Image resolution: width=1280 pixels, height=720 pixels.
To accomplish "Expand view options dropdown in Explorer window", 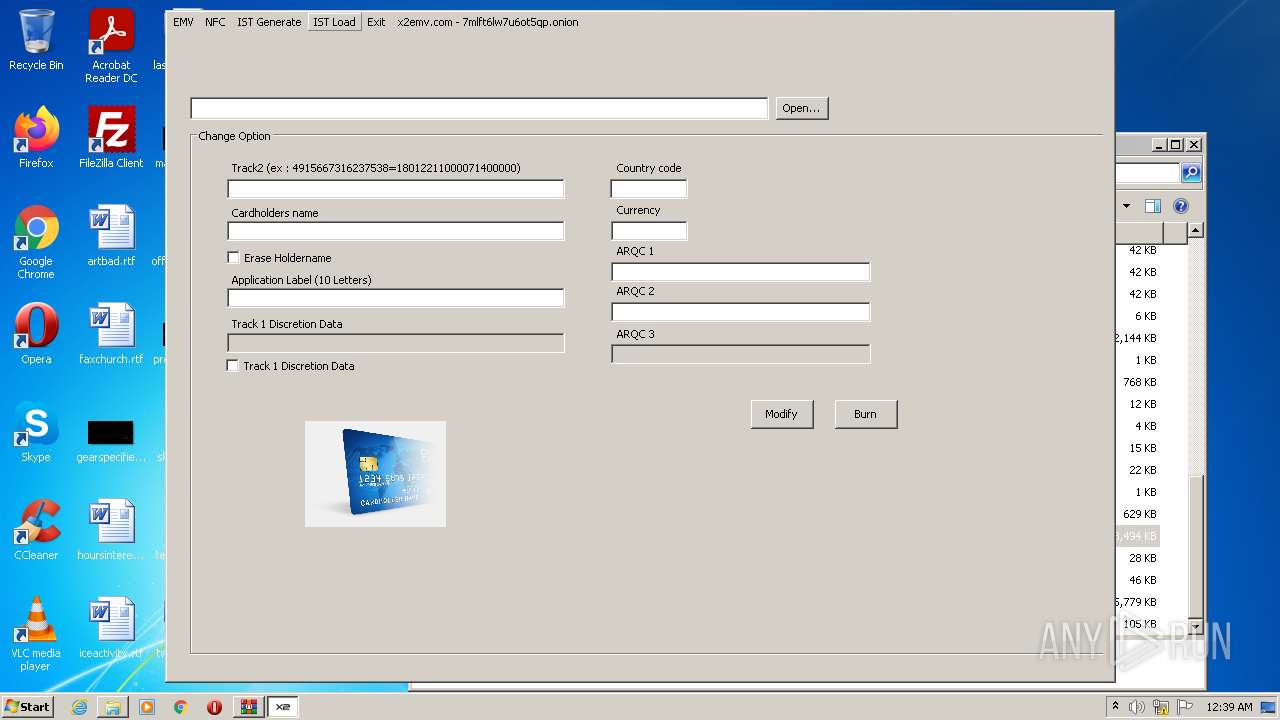I will [1126, 206].
